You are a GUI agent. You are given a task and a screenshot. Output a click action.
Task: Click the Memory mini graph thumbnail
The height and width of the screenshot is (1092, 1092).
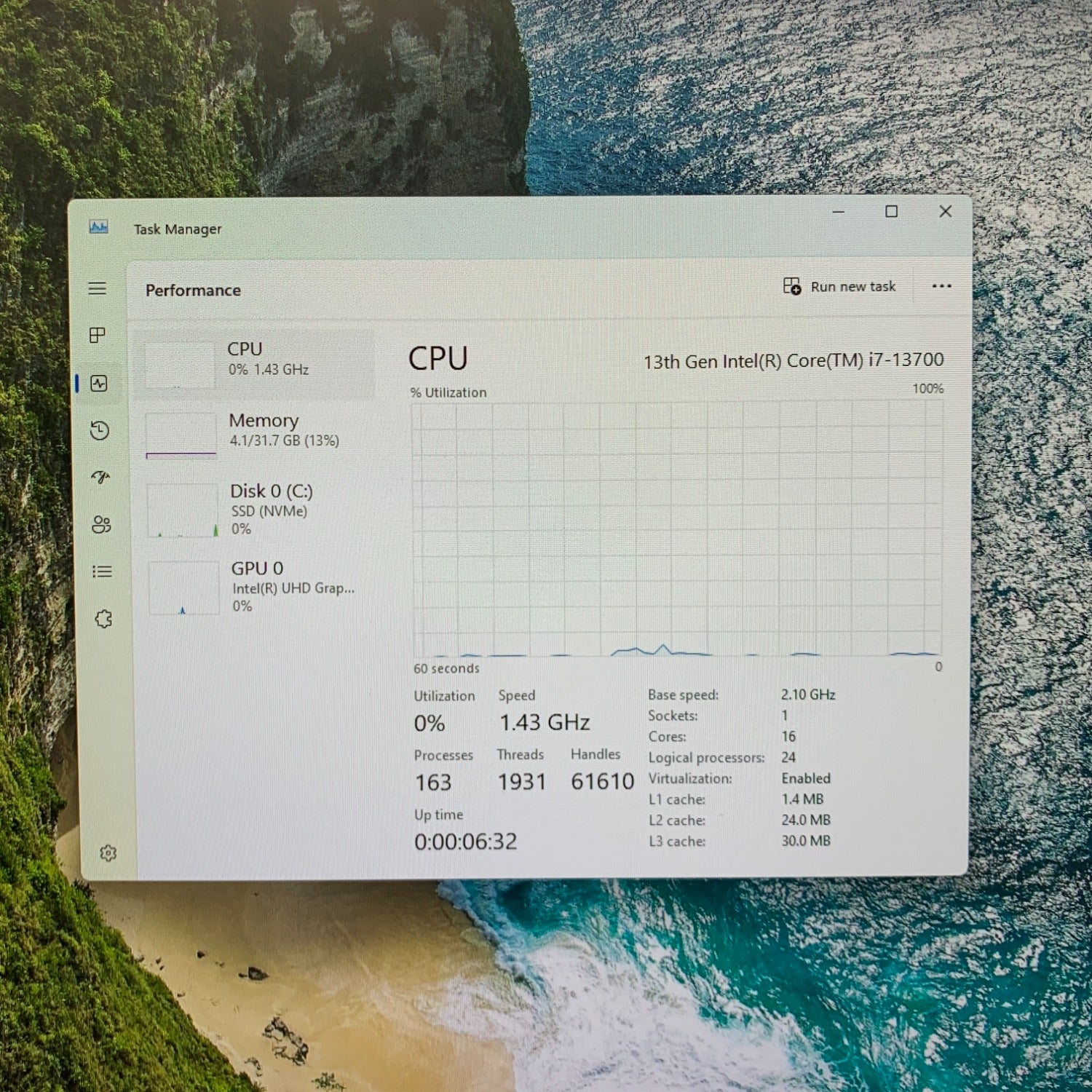[x=181, y=436]
